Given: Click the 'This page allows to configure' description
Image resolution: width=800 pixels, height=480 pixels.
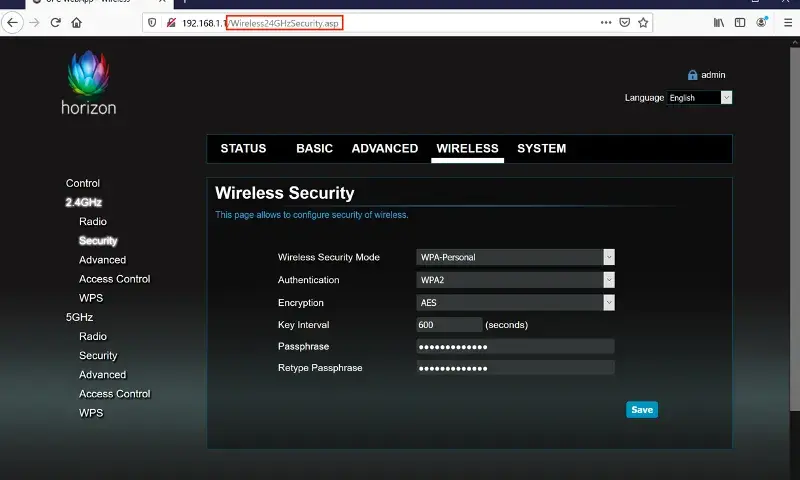Looking at the screenshot, I should pos(312,215).
